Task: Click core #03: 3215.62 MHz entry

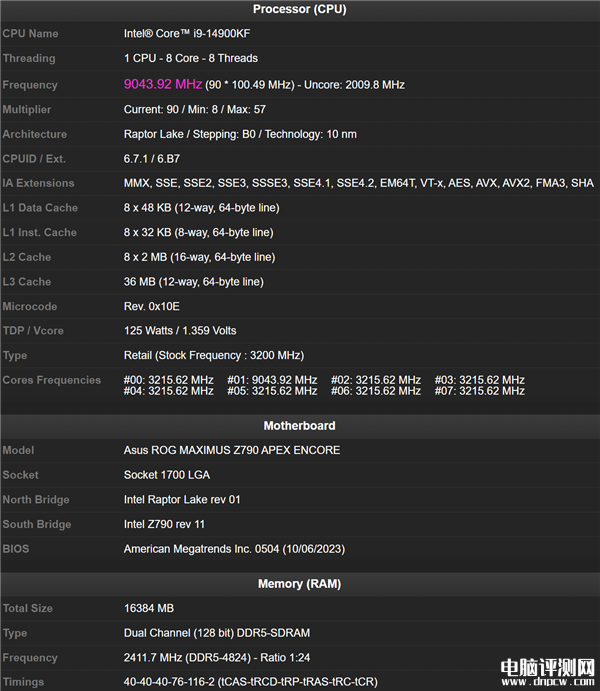Action: (480, 380)
